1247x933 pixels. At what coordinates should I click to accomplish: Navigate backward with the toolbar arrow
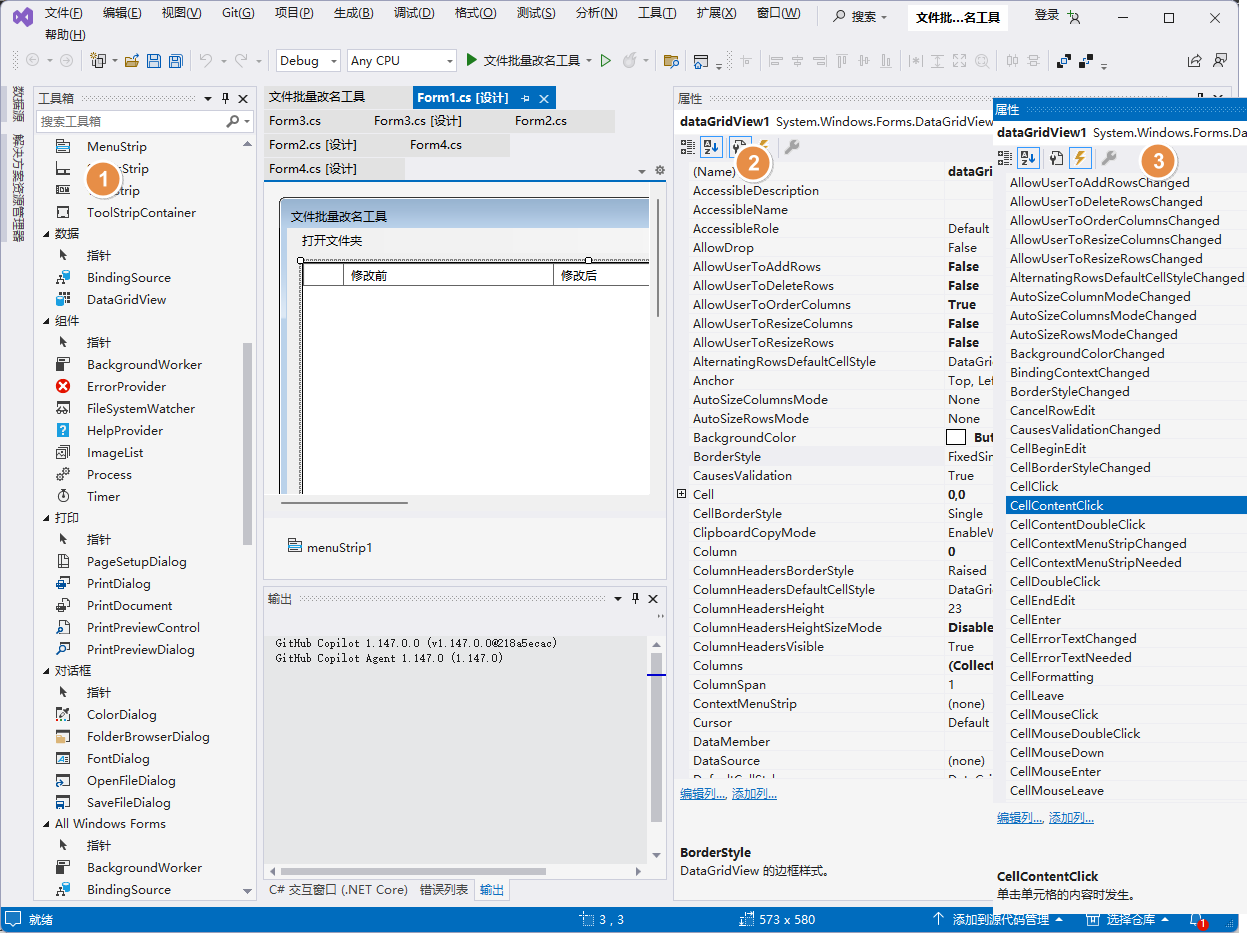coord(32,61)
